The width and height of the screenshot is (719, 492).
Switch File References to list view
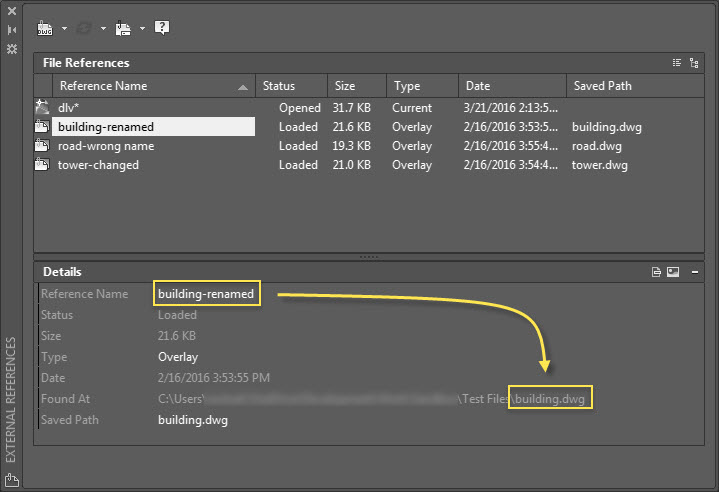(x=677, y=63)
